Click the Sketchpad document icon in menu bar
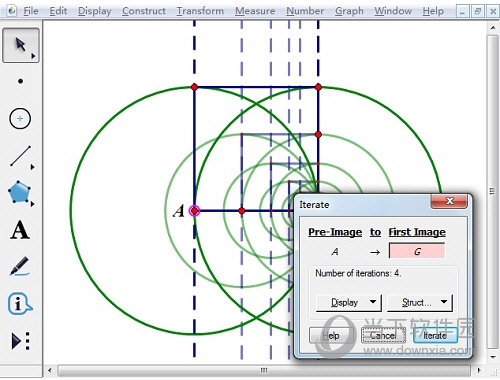500x380 pixels. coord(12,11)
